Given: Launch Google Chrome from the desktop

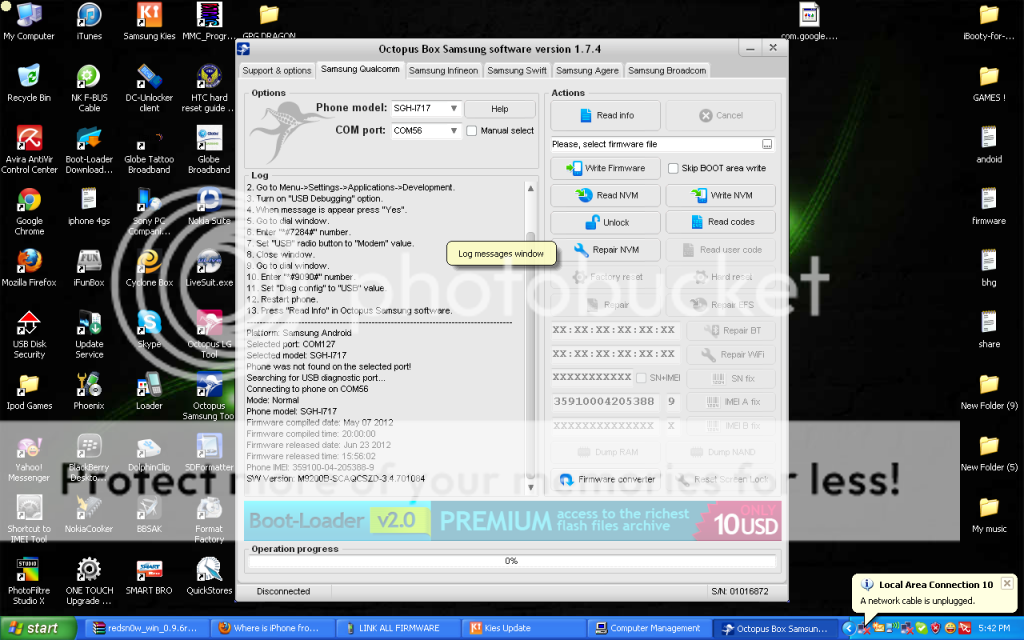Looking at the screenshot, I should click(29, 211).
